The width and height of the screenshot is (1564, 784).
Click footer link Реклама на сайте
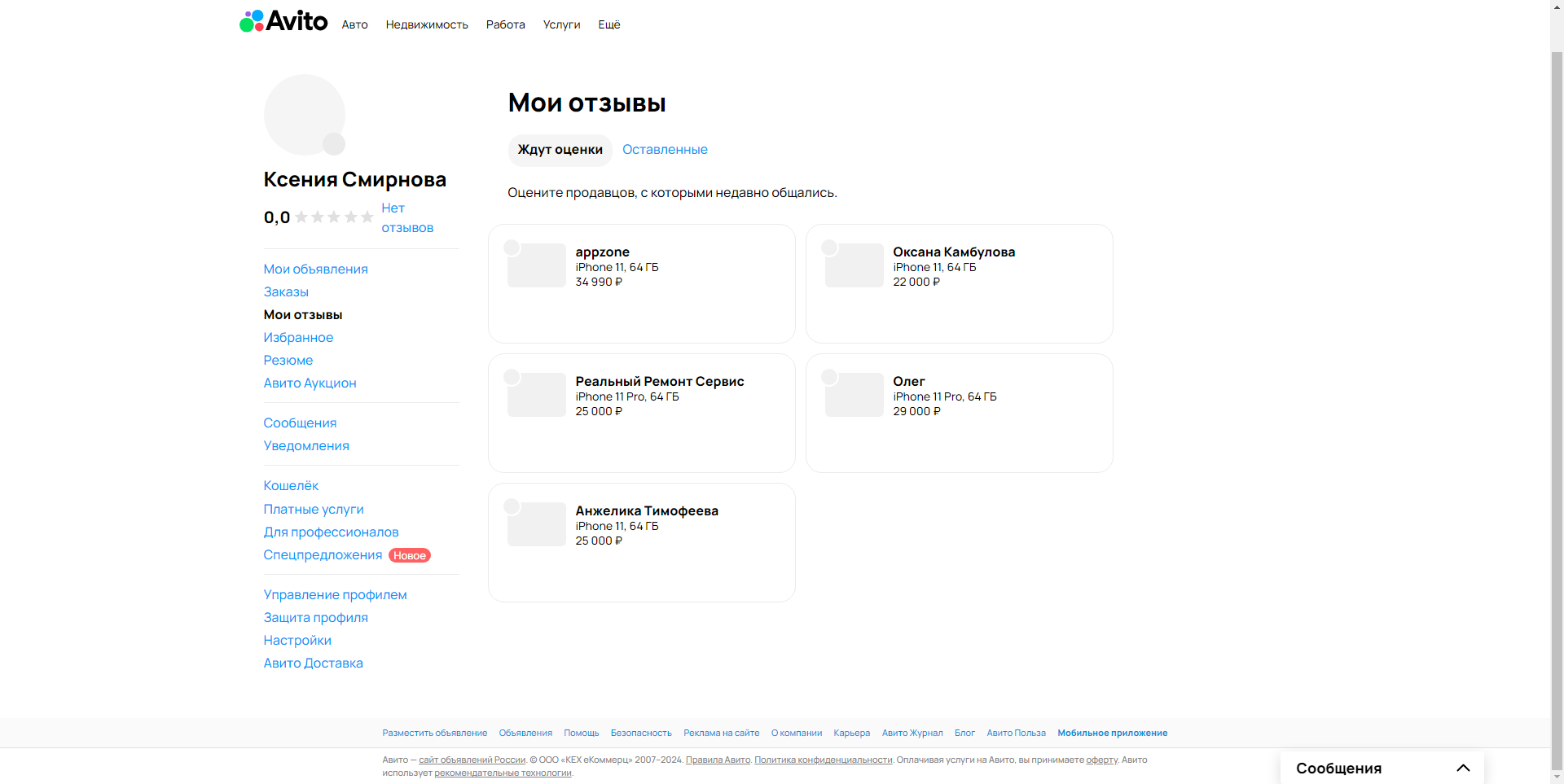pos(722,733)
